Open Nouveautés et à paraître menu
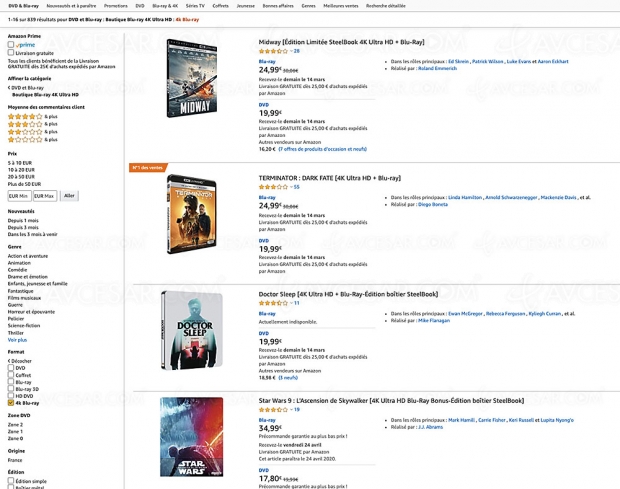This screenshot has height=489, width=620. point(71,6)
